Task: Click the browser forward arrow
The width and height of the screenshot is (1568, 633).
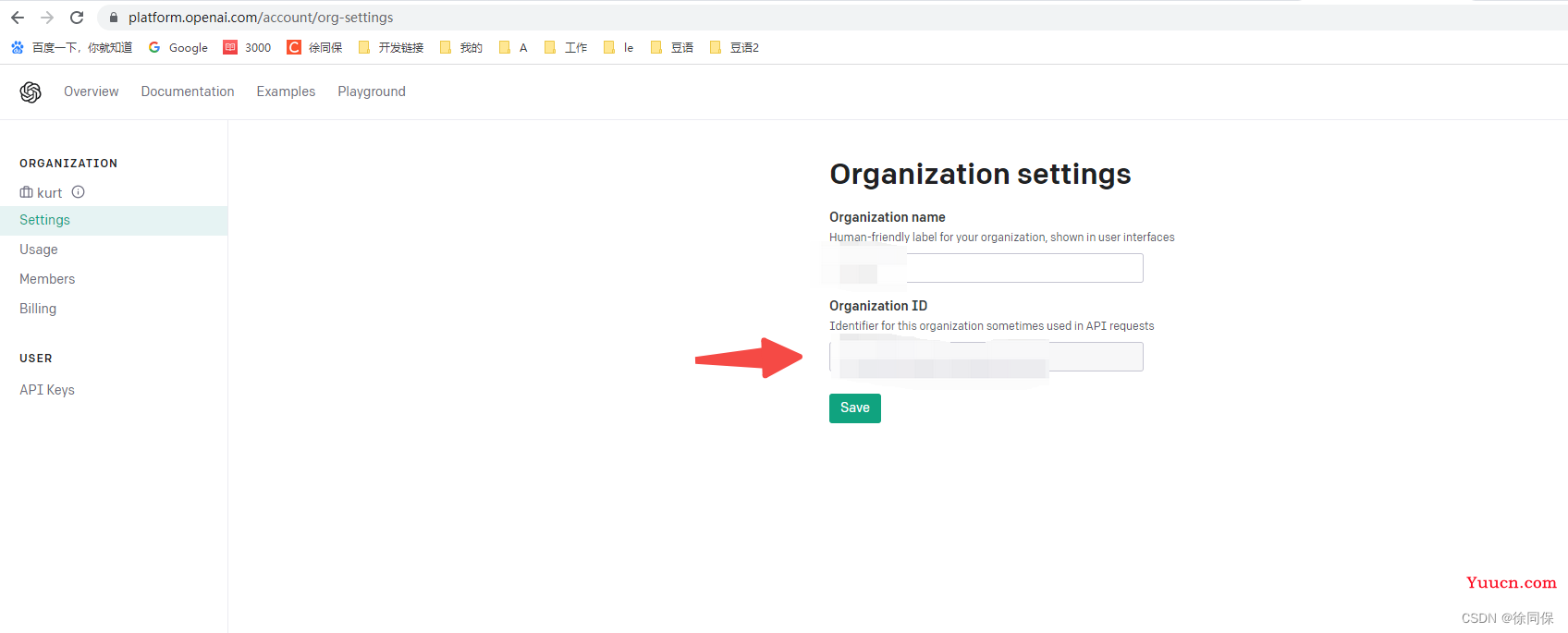Action: tap(47, 18)
